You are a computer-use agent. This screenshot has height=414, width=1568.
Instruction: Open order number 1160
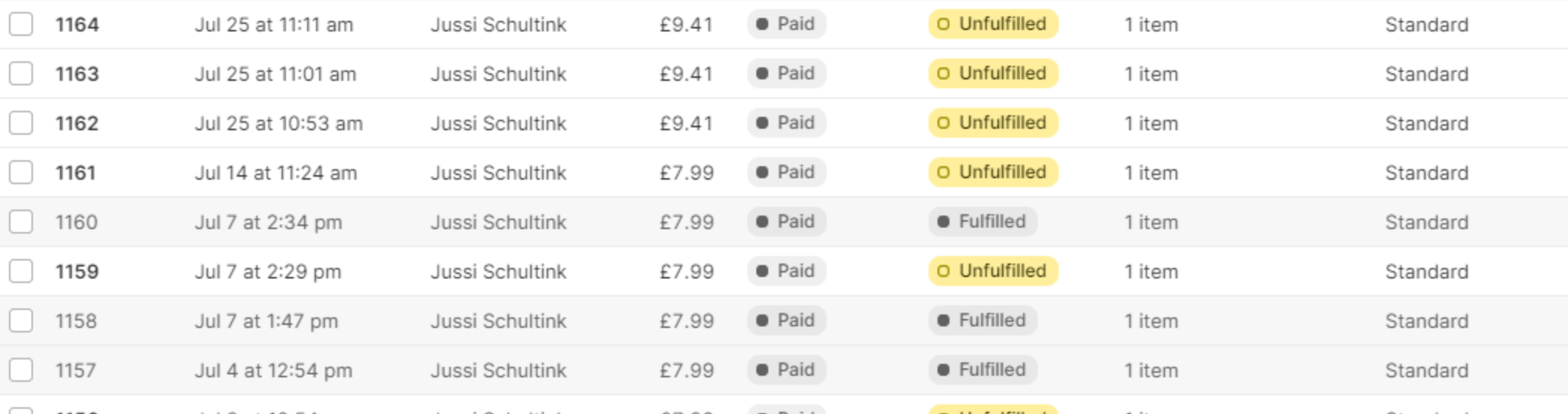pos(76,222)
